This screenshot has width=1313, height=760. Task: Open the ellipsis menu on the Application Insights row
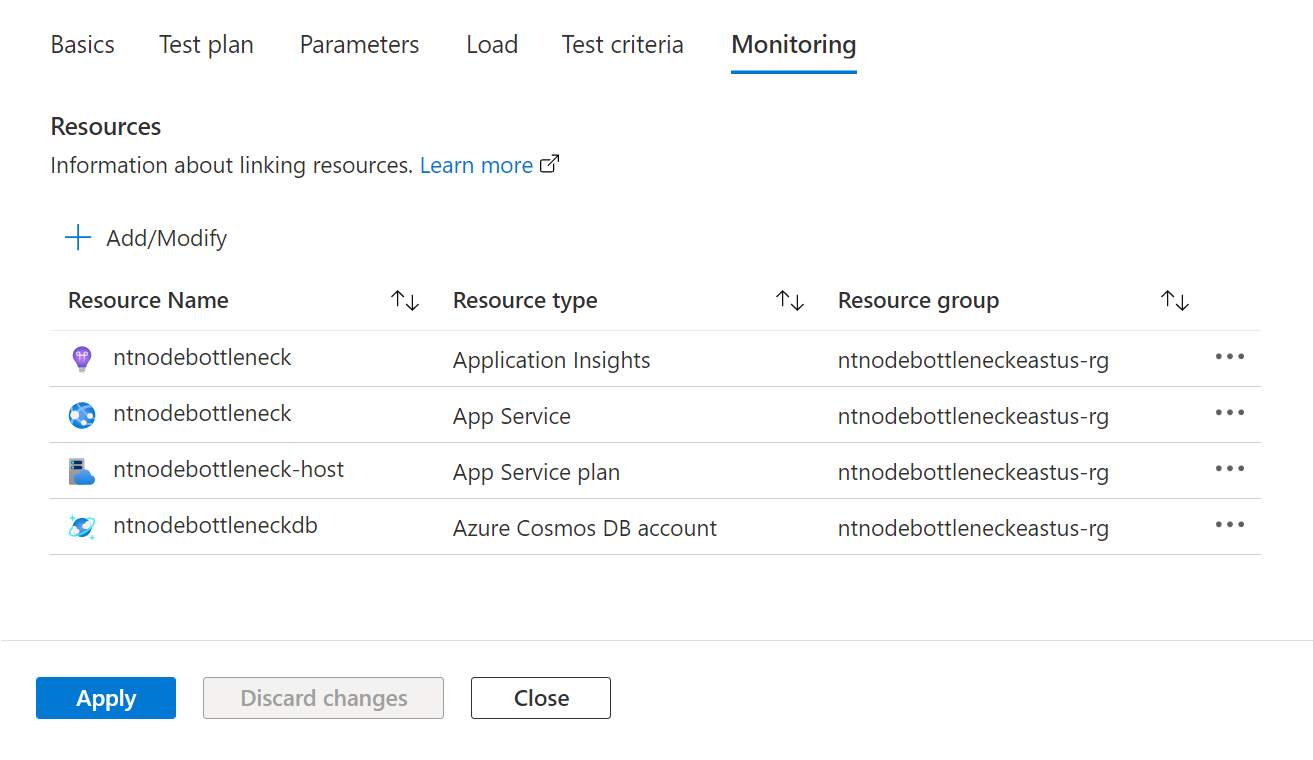1229,357
